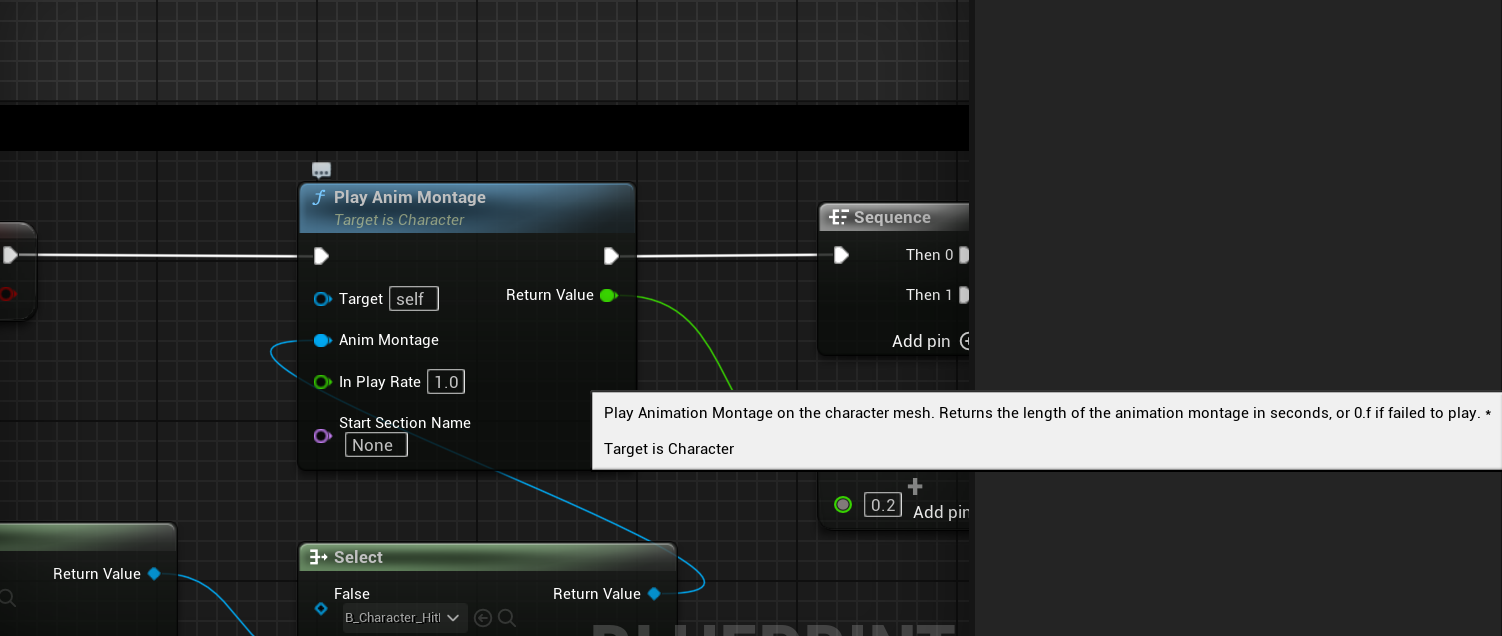Open the B_Character_Hit asset dropdown
Viewport: 1502px width, 636px height.
pos(404,618)
